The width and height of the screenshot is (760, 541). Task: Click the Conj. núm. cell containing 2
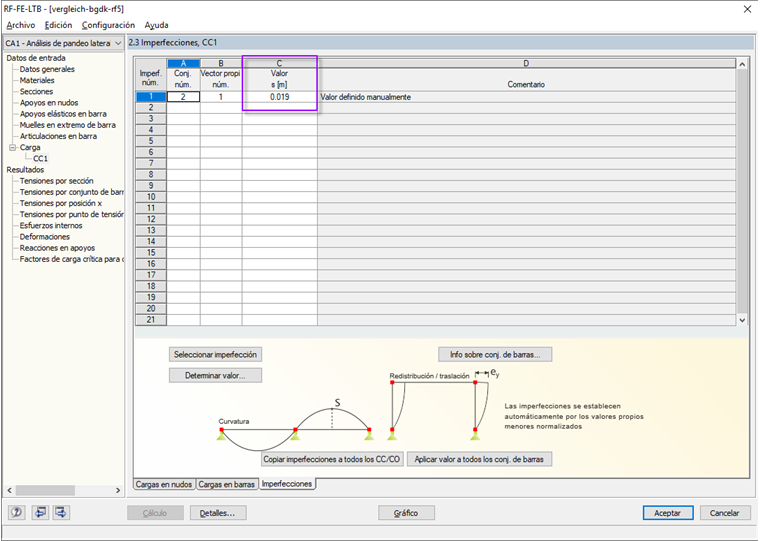[183, 96]
